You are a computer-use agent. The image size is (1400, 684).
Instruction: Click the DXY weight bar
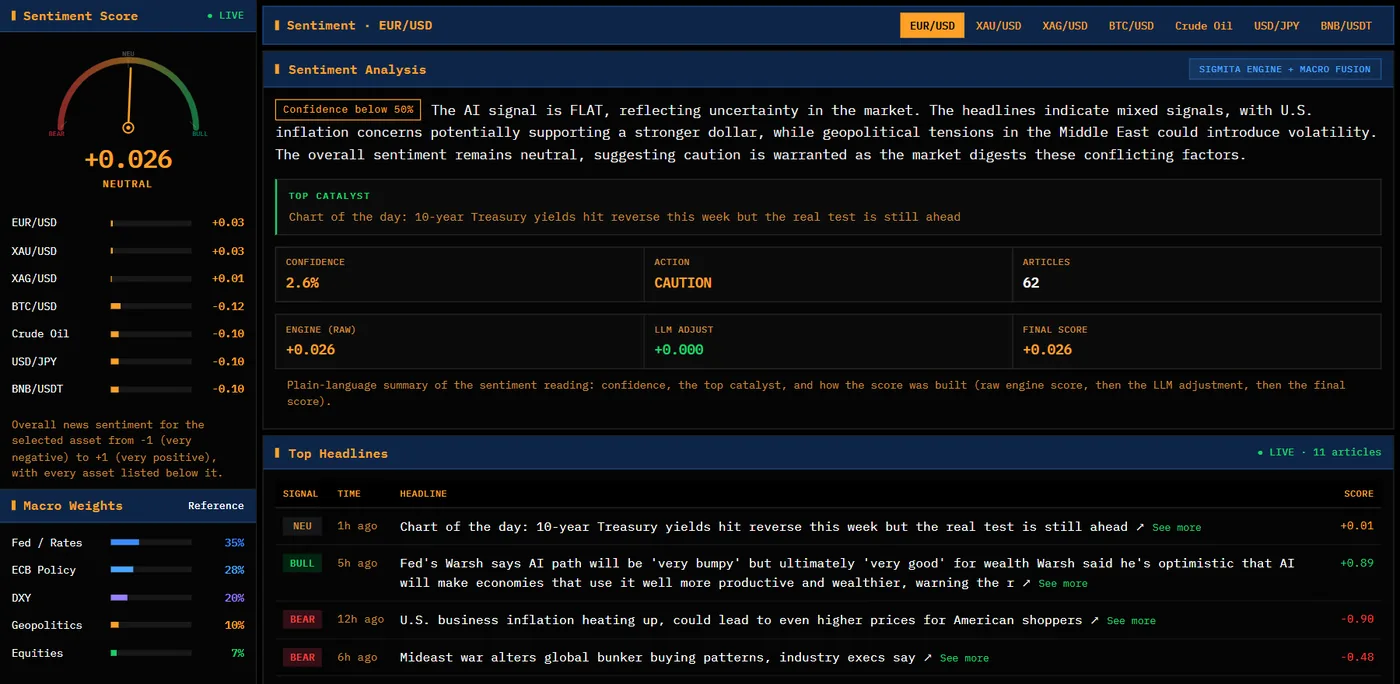[151, 598]
